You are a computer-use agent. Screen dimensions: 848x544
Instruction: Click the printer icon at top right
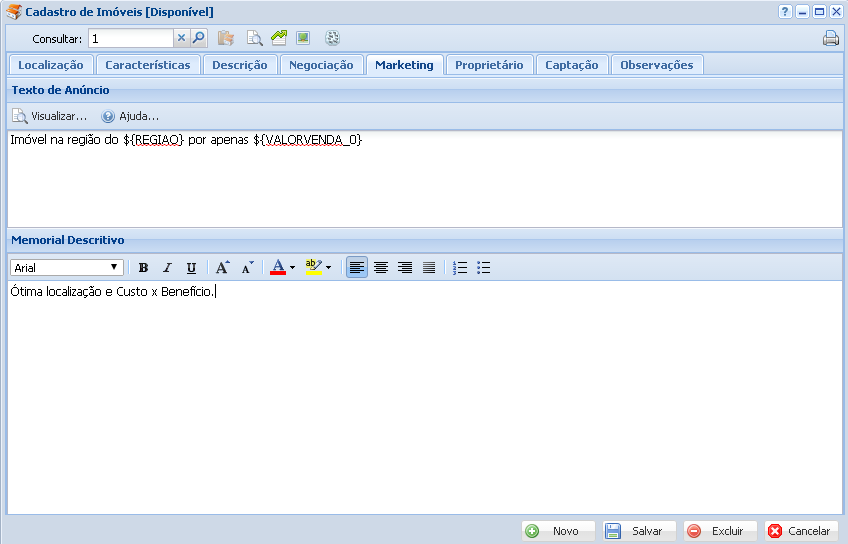coord(830,39)
